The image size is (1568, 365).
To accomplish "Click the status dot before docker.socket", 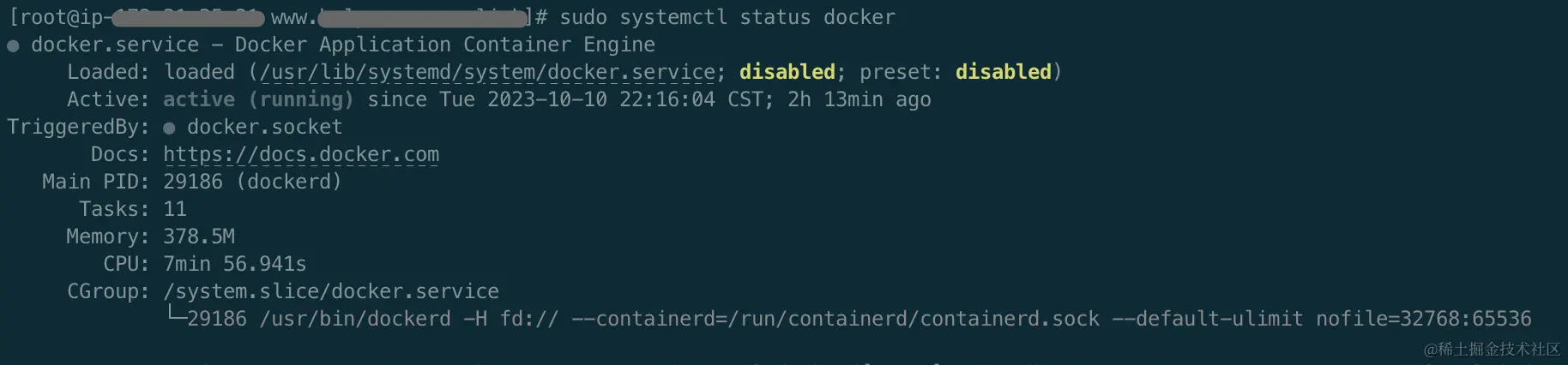I will (x=169, y=128).
